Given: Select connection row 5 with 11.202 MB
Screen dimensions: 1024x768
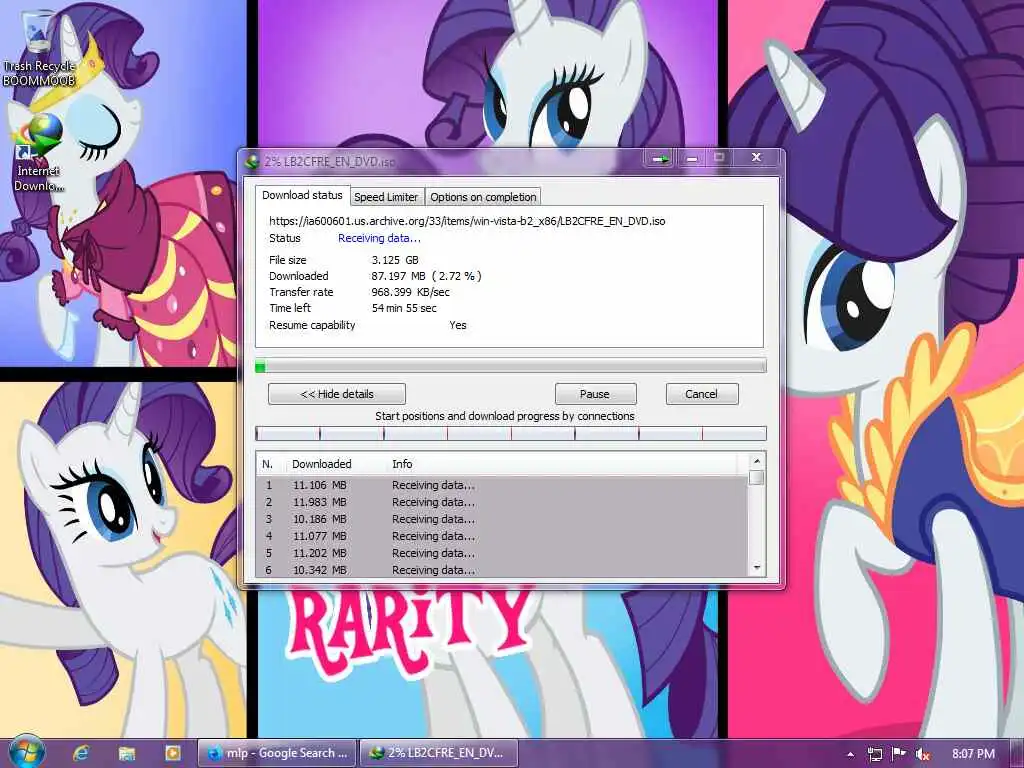Looking at the screenshot, I should point(503,553).
